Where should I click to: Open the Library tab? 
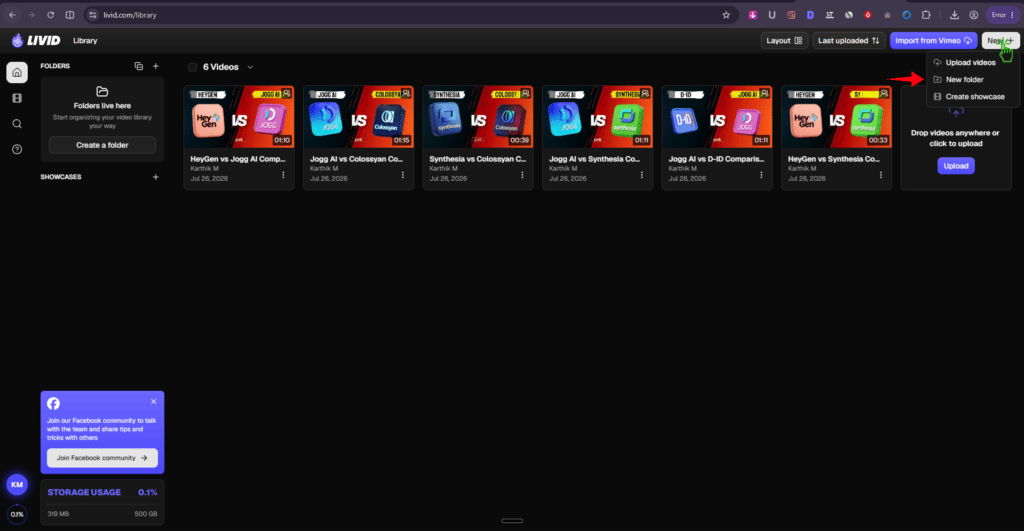coord(85,40)
